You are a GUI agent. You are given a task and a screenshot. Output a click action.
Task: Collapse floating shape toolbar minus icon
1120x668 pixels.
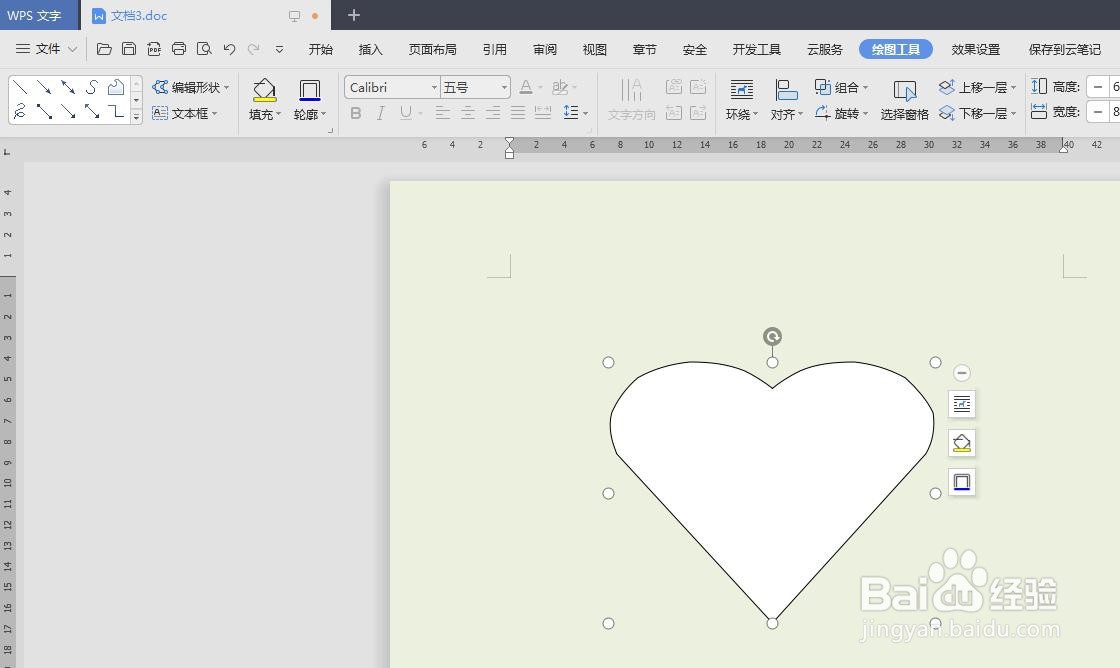[961, 372]
